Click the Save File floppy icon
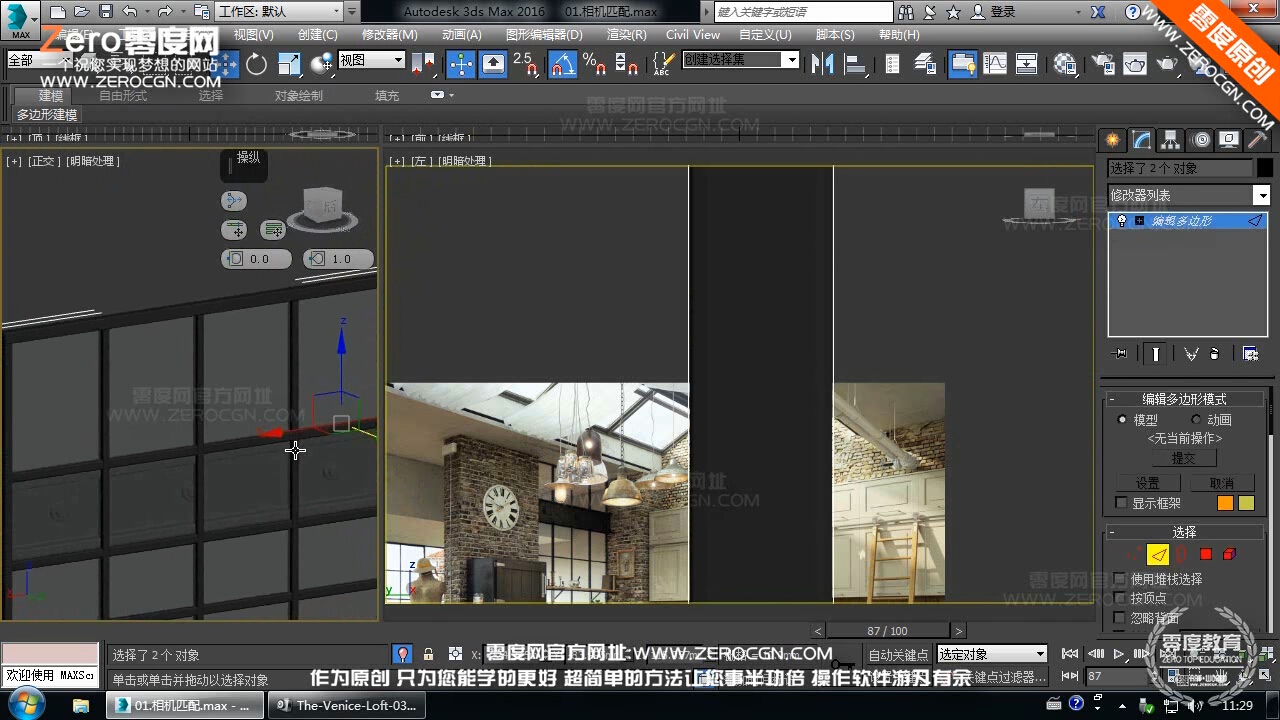This screenshot has height=720, width=1280. pyautogui.click(x=105, y=12)
